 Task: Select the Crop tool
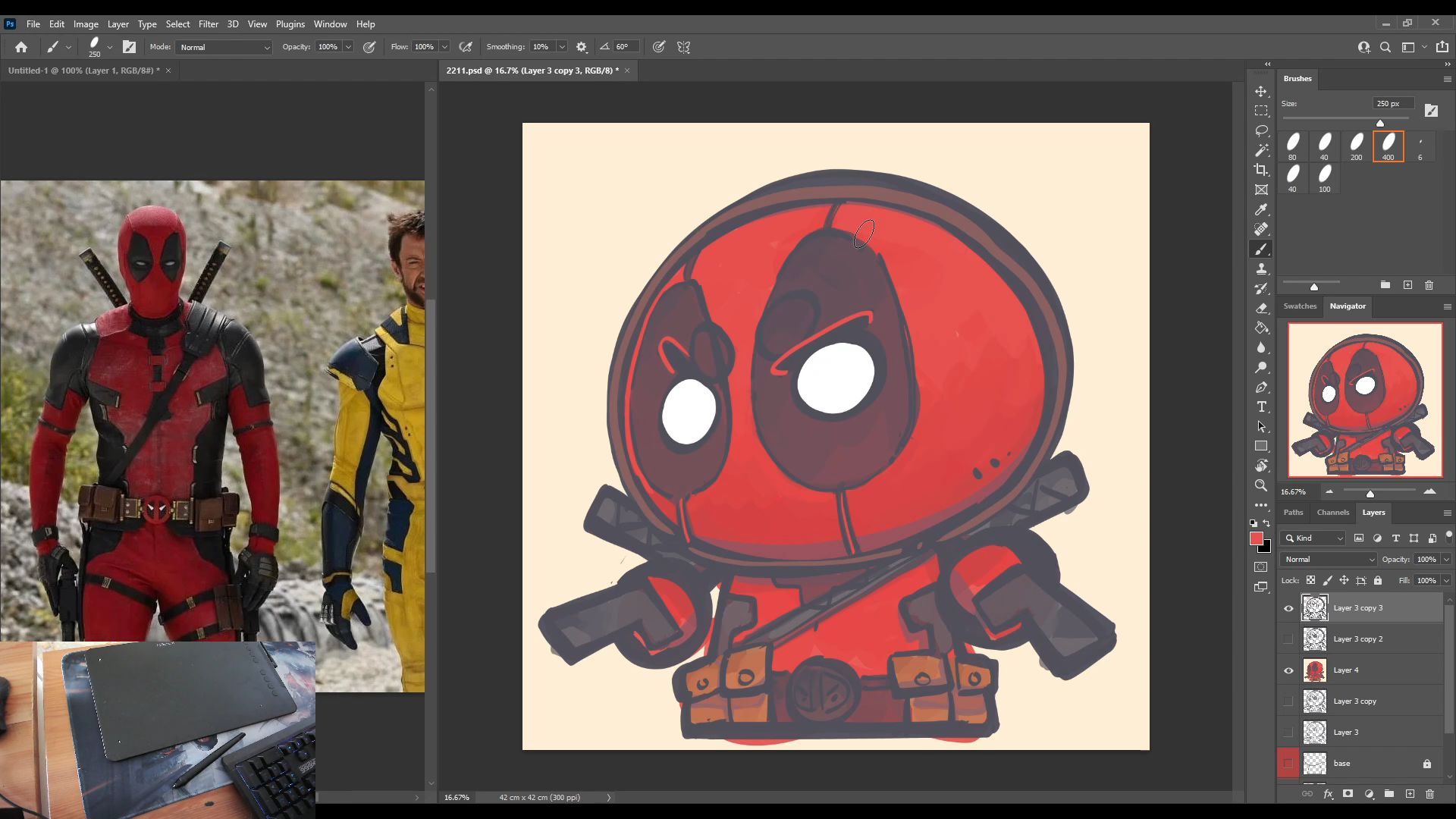1261,170
